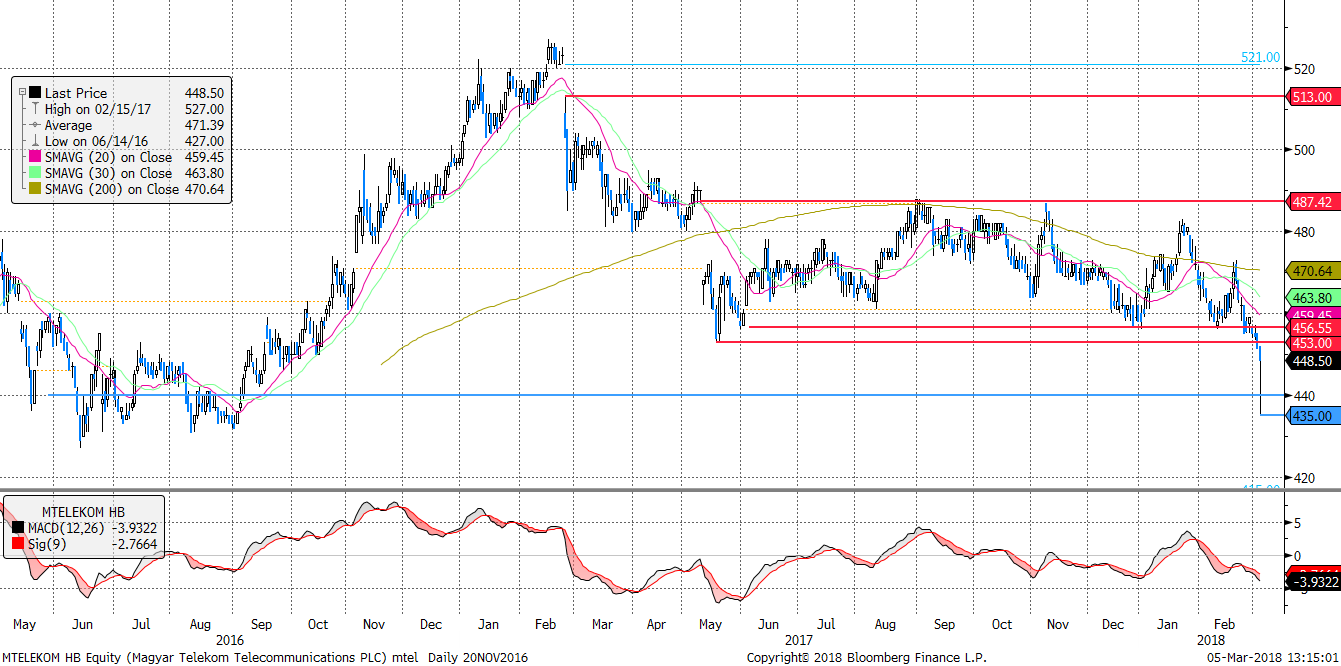Select the red 487.42 price tag
The image size is (1341, 666).
point(1312,201)
